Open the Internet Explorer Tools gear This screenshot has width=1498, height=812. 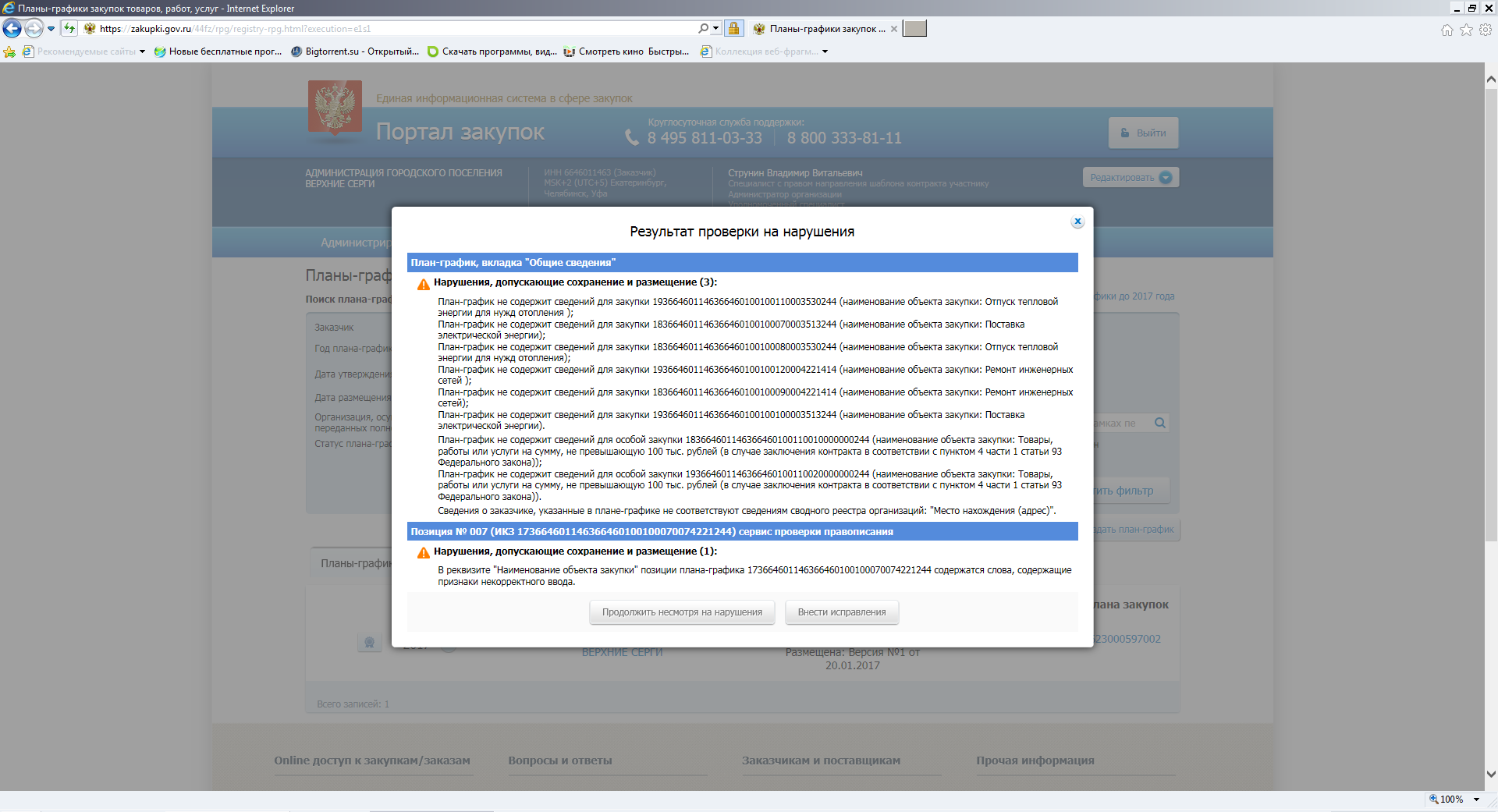pyautogui.click(x=1486, y=30)
